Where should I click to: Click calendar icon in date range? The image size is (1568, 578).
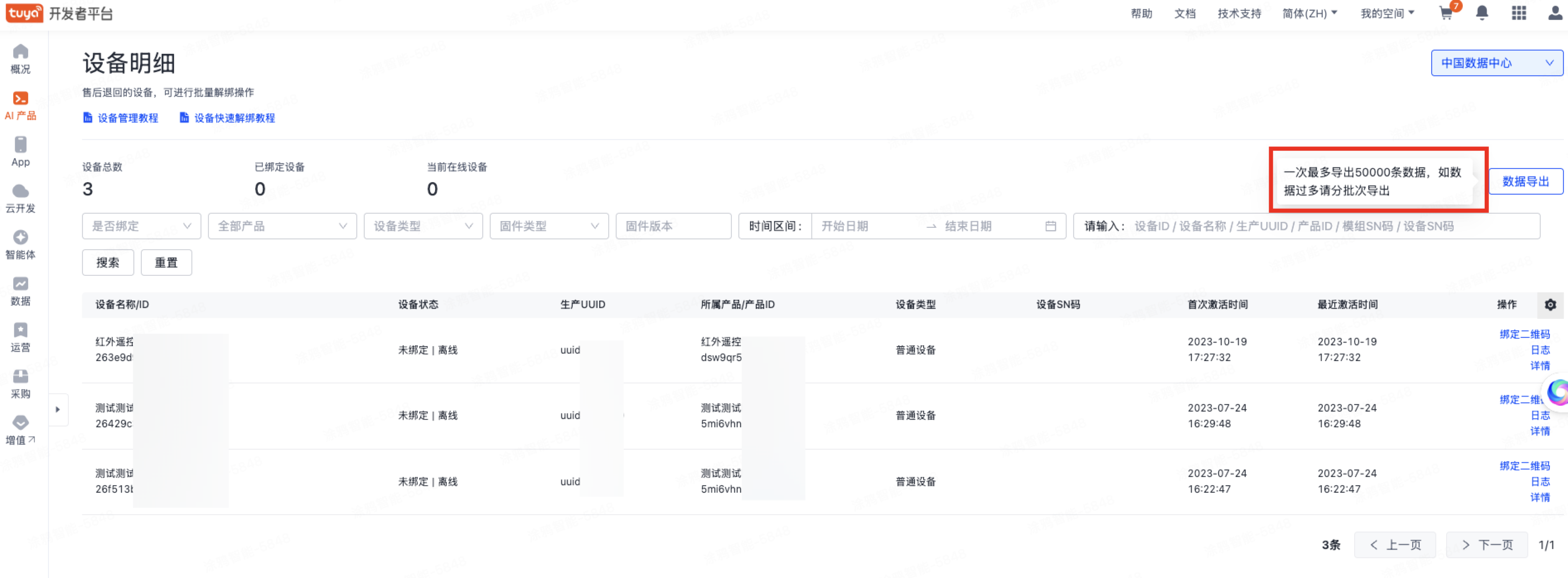[x=1050, y=226]
